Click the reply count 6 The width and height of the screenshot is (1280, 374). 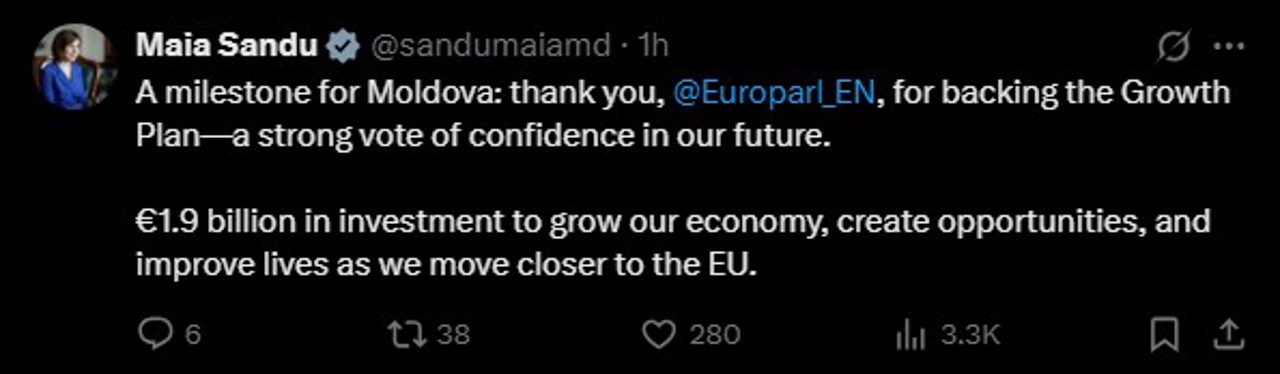[x=192, y=334]
